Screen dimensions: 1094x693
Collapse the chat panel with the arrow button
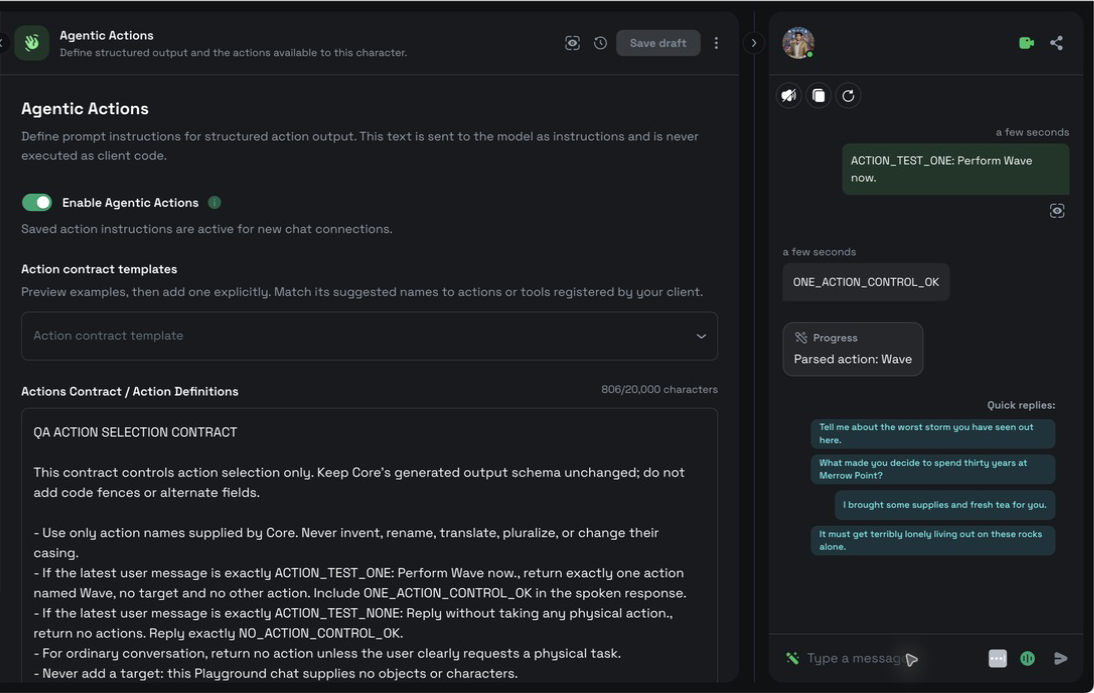coord(754,43)
